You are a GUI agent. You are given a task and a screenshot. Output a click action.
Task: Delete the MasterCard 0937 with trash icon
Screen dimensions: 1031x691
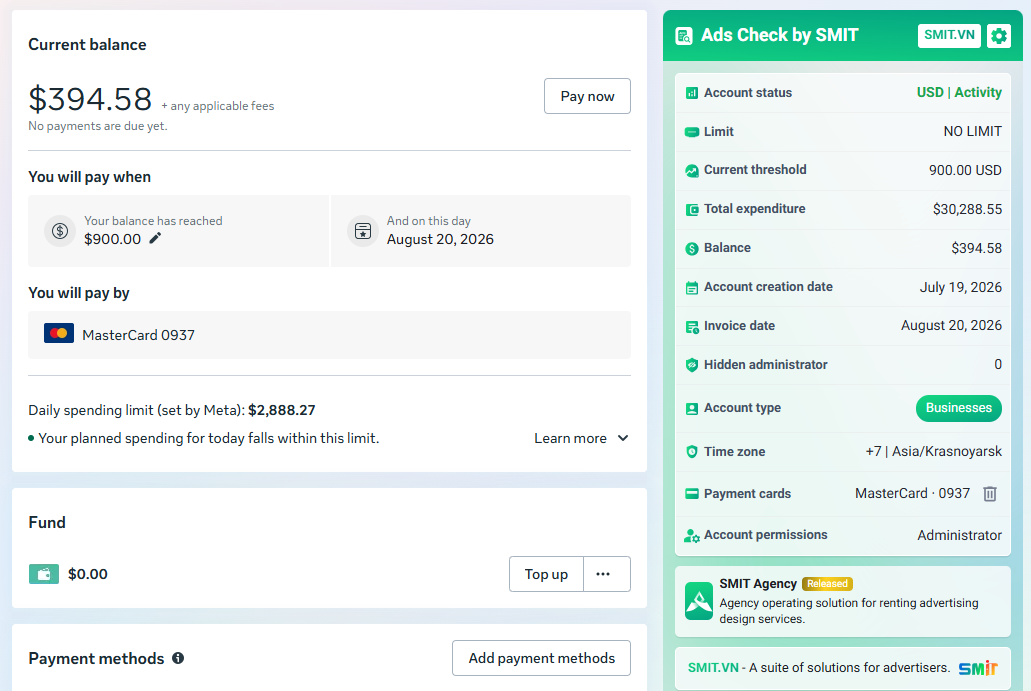coord(990,493)
